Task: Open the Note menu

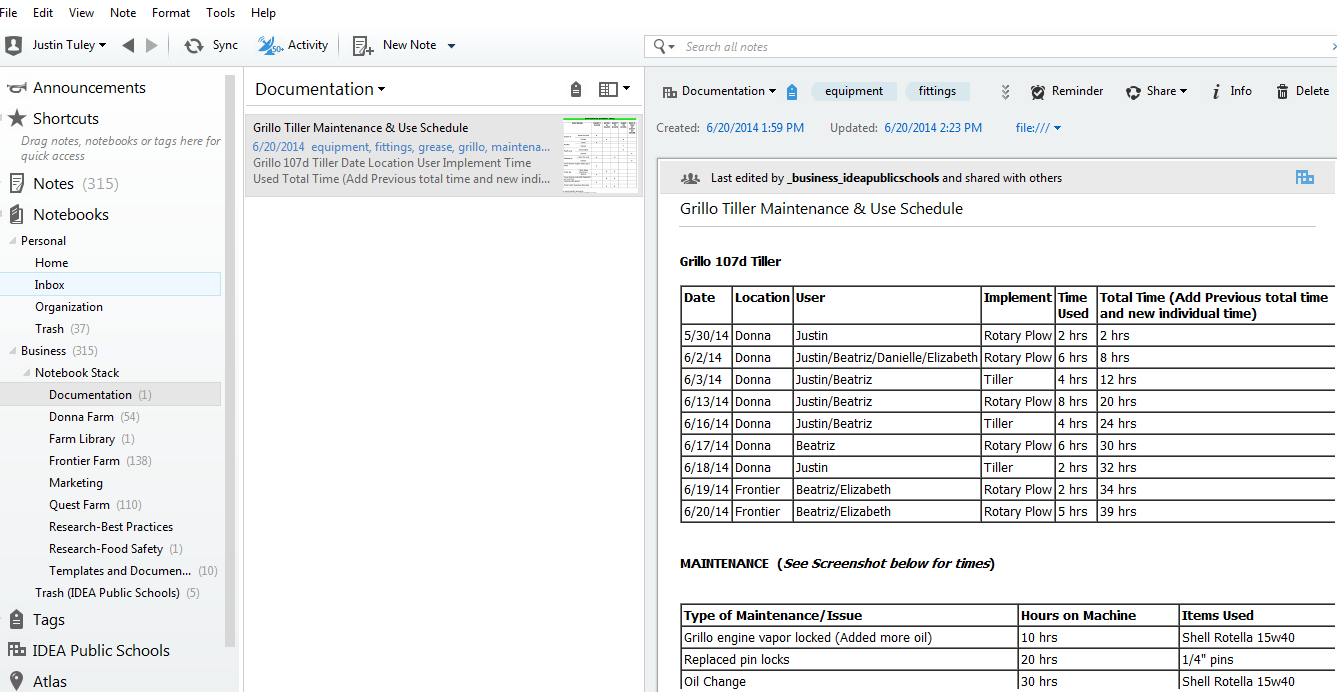Action: [123, 13]
